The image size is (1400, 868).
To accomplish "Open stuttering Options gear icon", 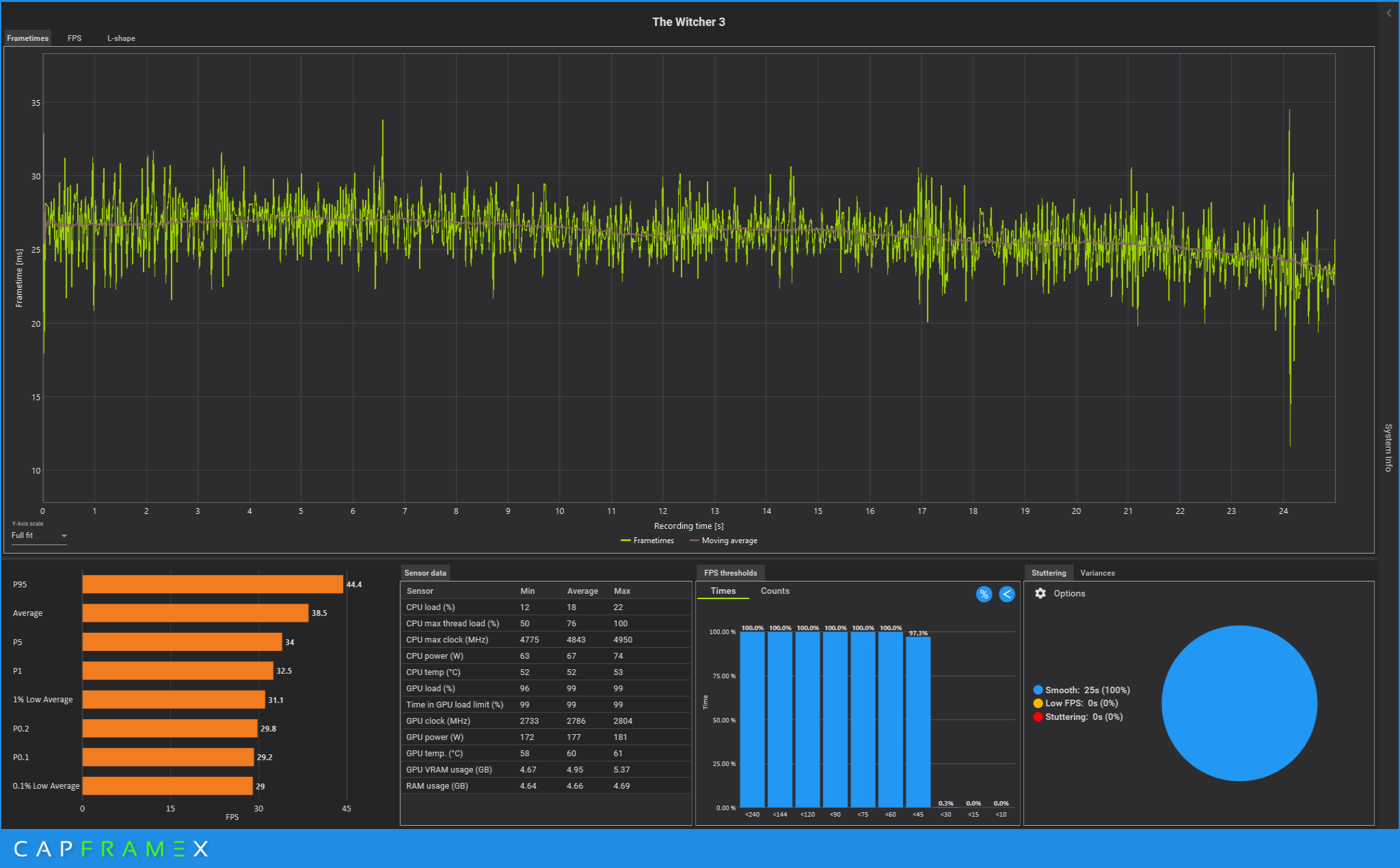I will coord(1040,593).
